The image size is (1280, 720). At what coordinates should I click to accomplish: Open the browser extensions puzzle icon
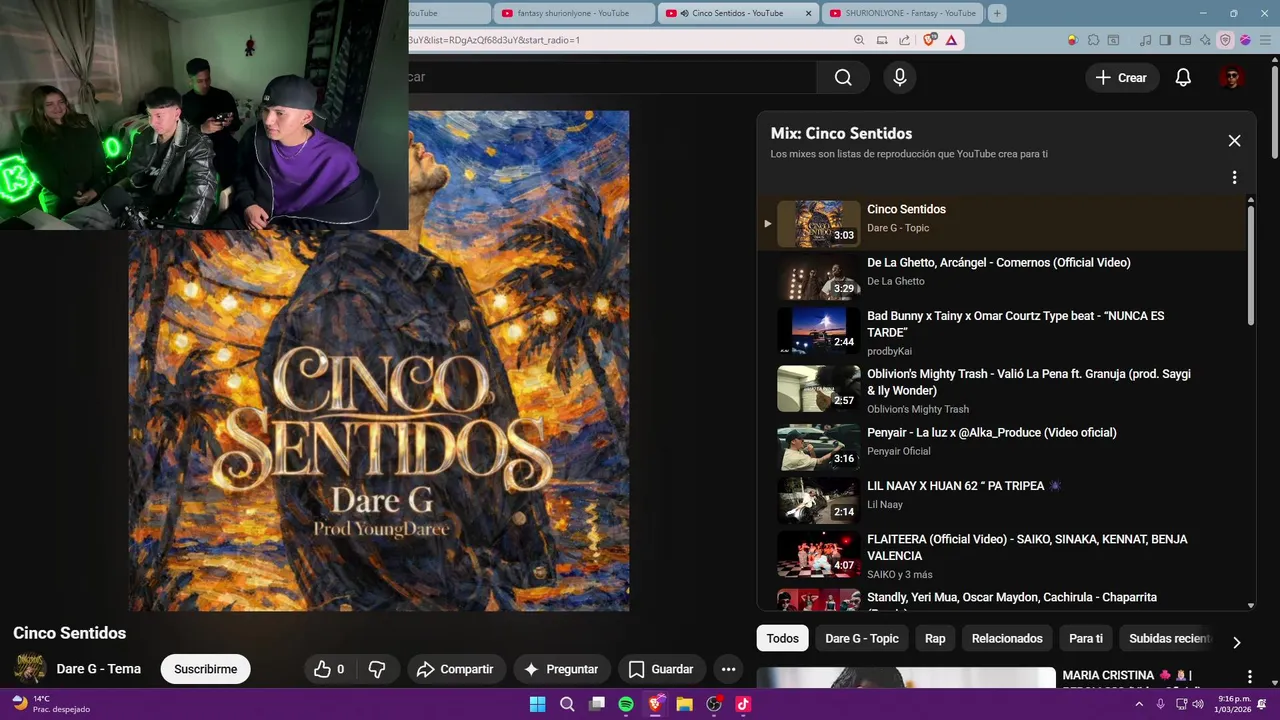pyautogui.click(x=1093, y=40)
